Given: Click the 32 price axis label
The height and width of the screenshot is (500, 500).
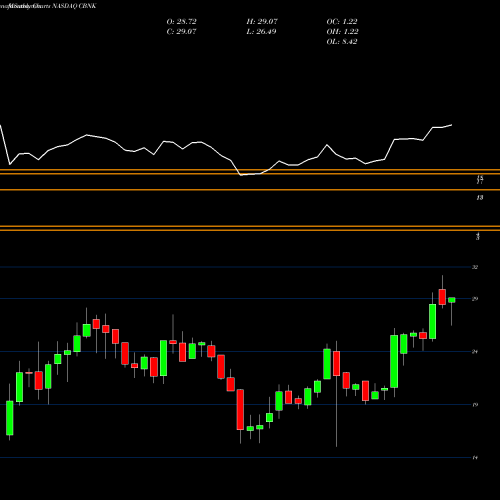Looking at the screenshot, I should pyautogui.click(x=475, y=267).
